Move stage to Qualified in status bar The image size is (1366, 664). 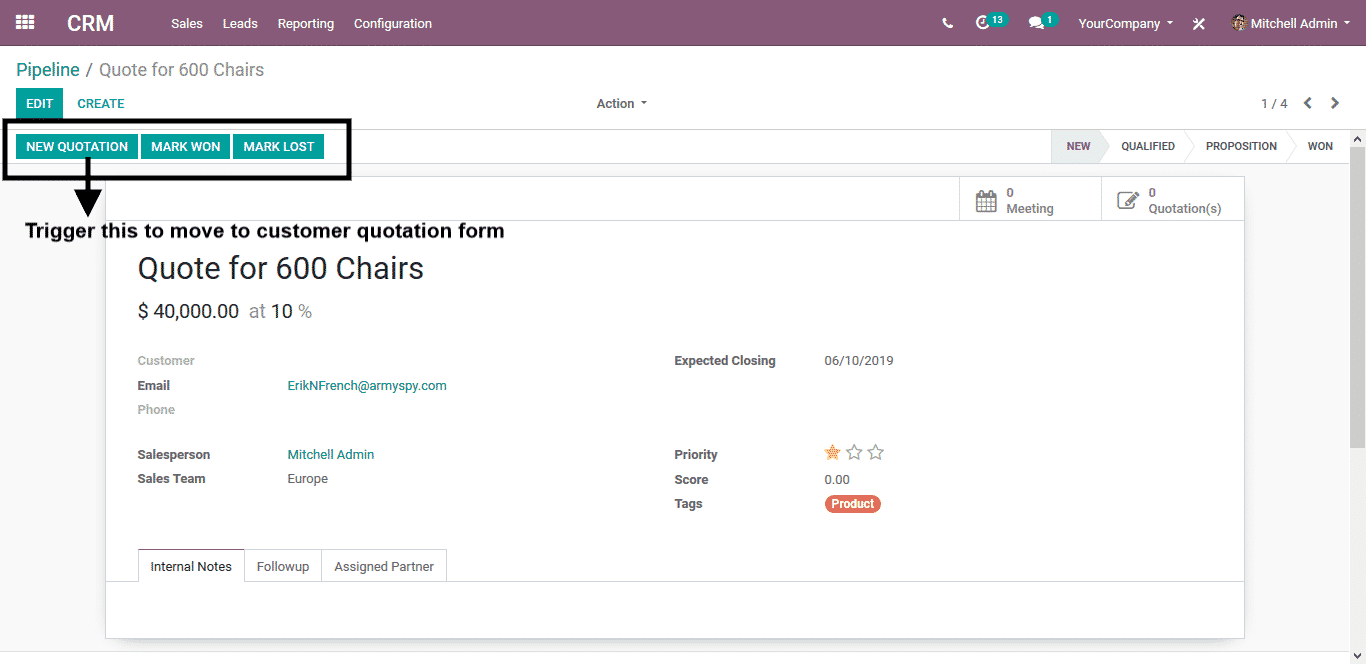[1147, 146]
